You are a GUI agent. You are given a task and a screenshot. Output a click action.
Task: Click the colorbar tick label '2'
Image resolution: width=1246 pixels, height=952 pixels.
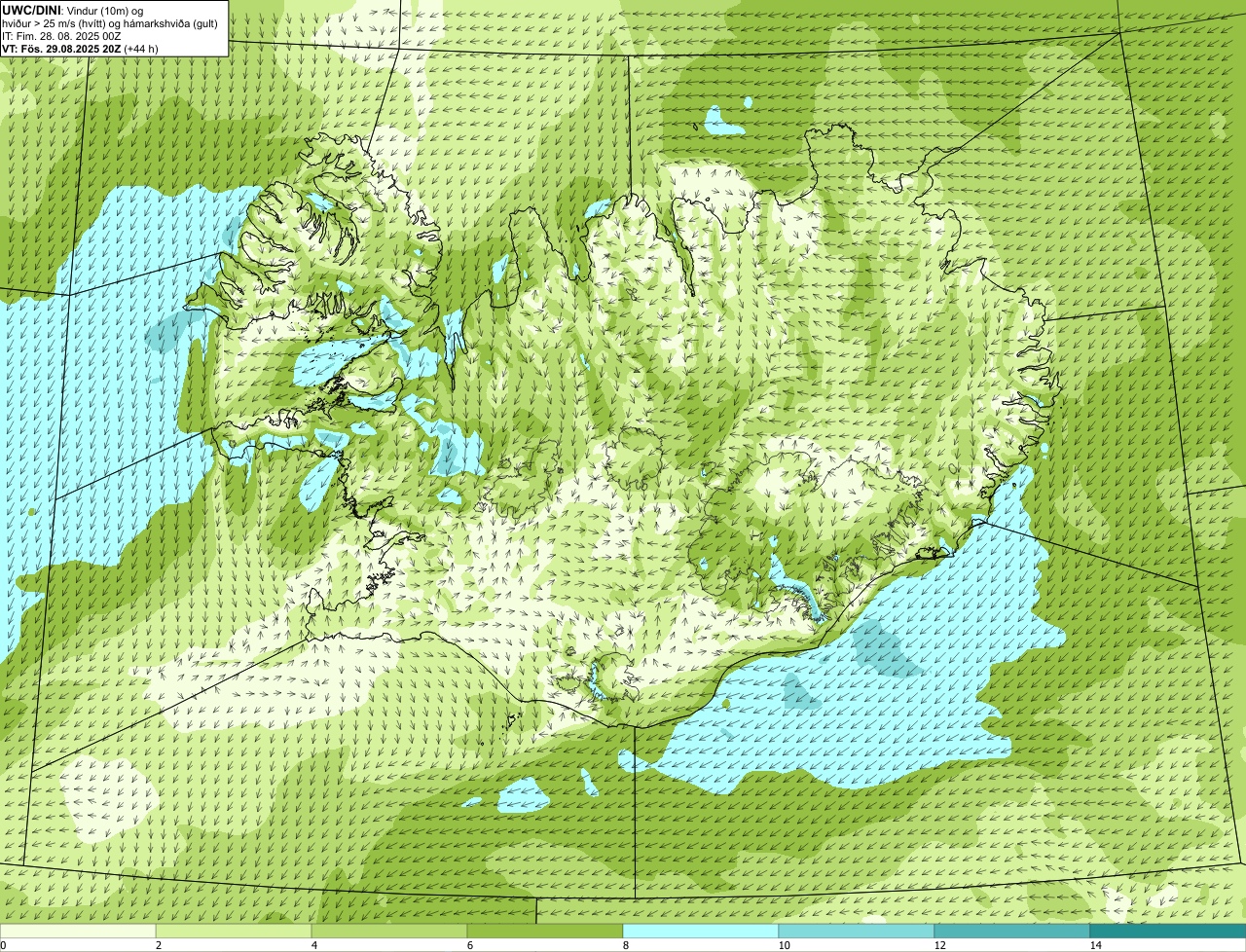point(158,945)
